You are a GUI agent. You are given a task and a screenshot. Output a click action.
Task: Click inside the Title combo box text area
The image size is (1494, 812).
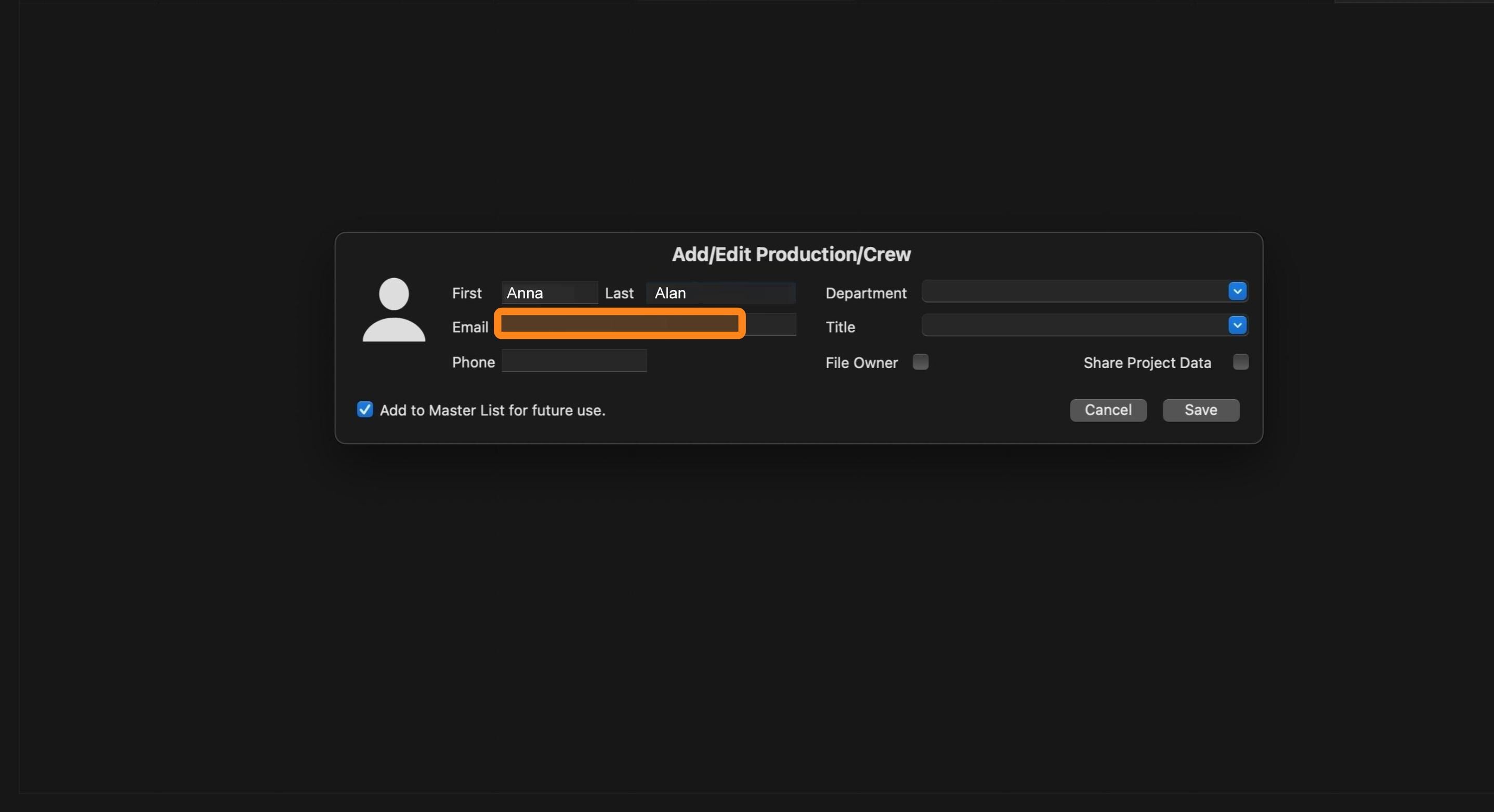[x=1074, y=325]
